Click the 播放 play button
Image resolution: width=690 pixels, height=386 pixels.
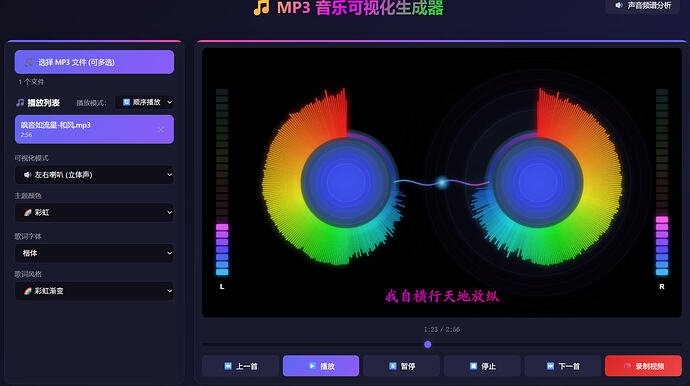tap(321, 366)
